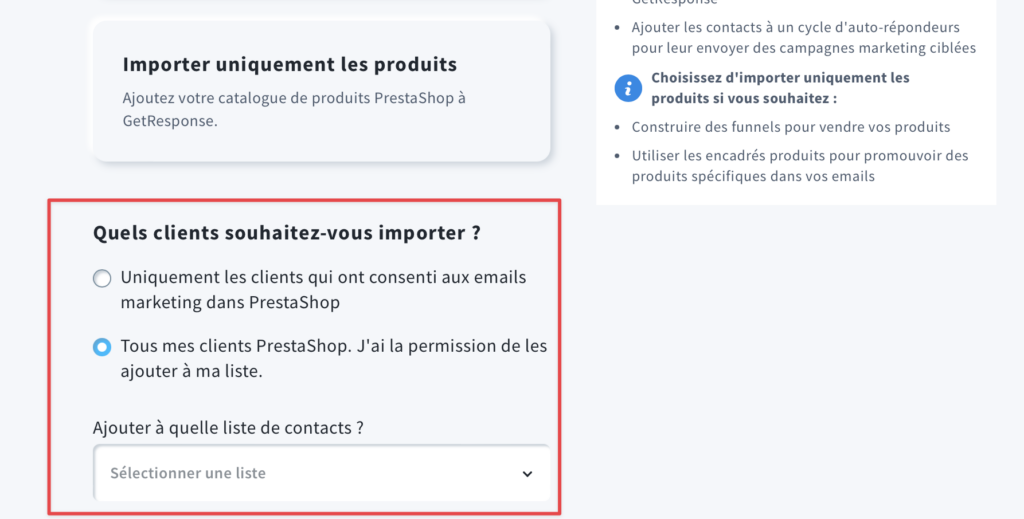The image size is (1024, 519).
Task: Click the 'Quels clients souhaitez-vous importer ?' heading
Action: point(287,233)
